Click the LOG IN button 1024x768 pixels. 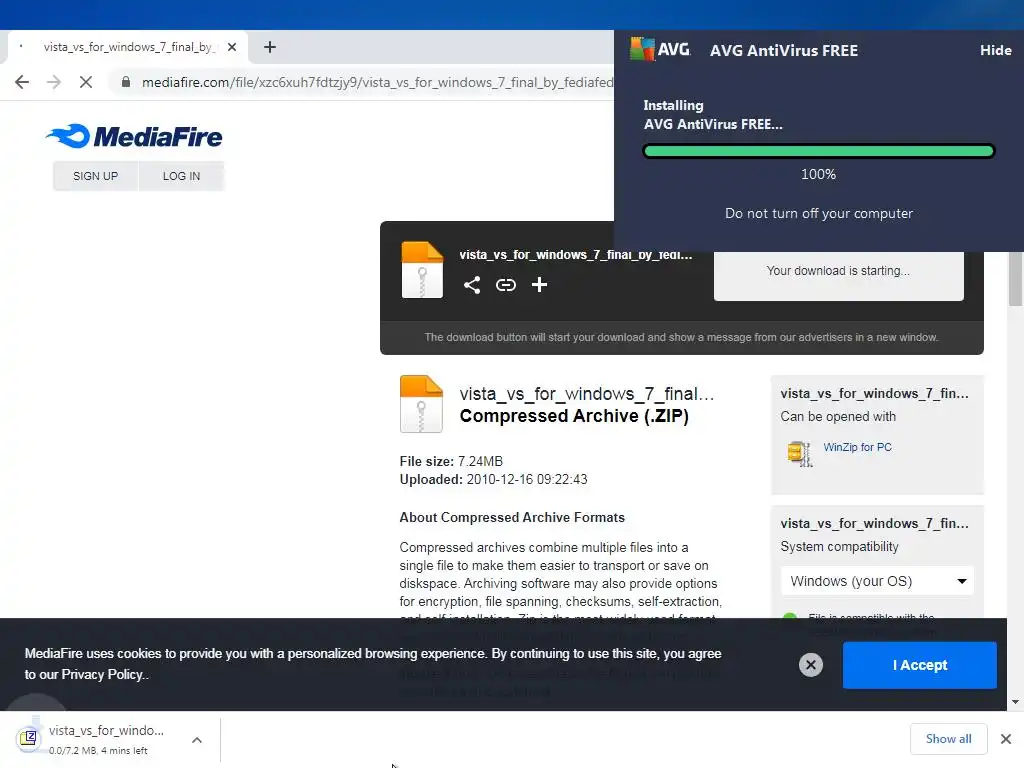[182, 176]
